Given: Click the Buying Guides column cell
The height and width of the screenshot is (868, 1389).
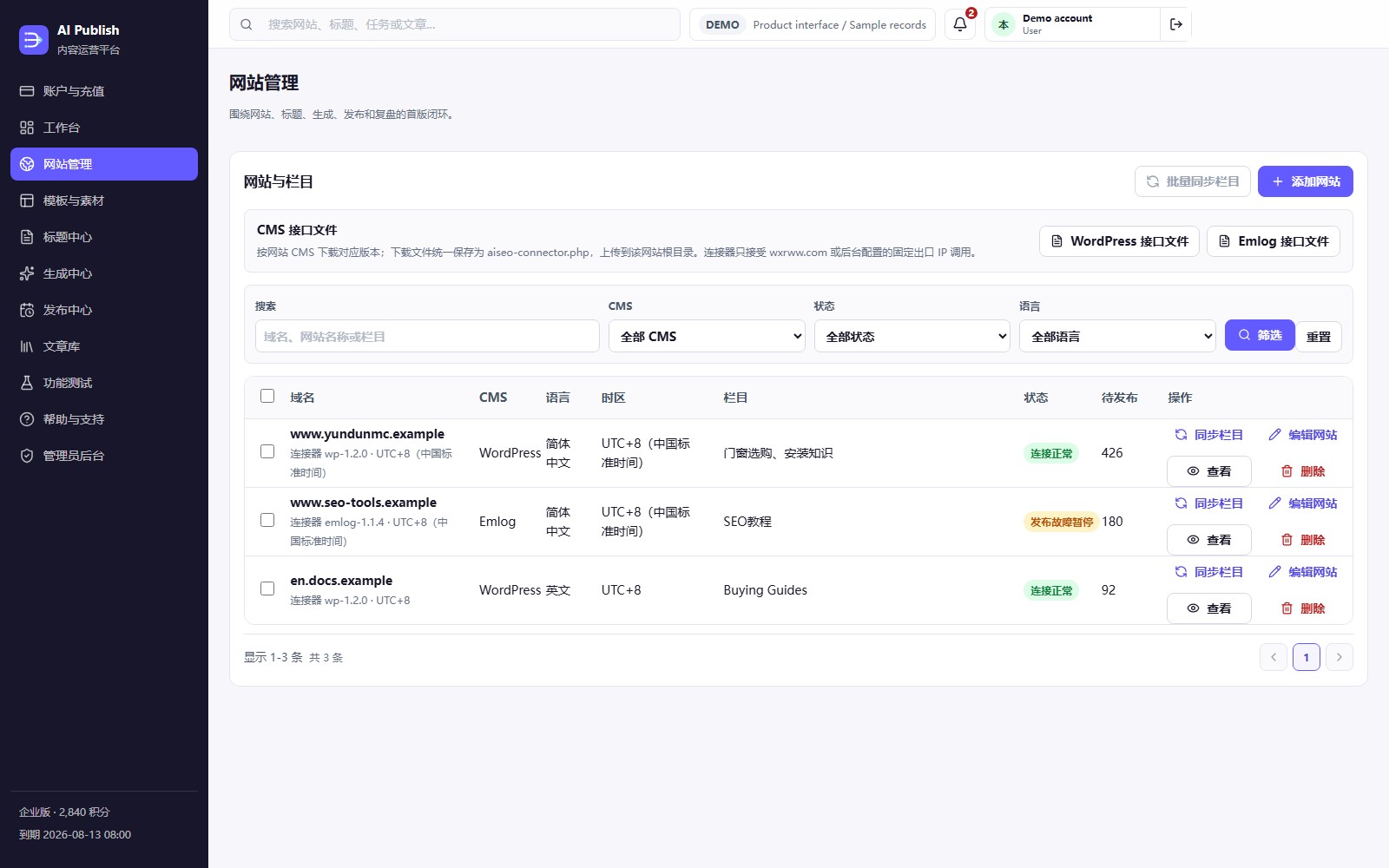Looking at the screenshot, I should [x=766, y=590].
